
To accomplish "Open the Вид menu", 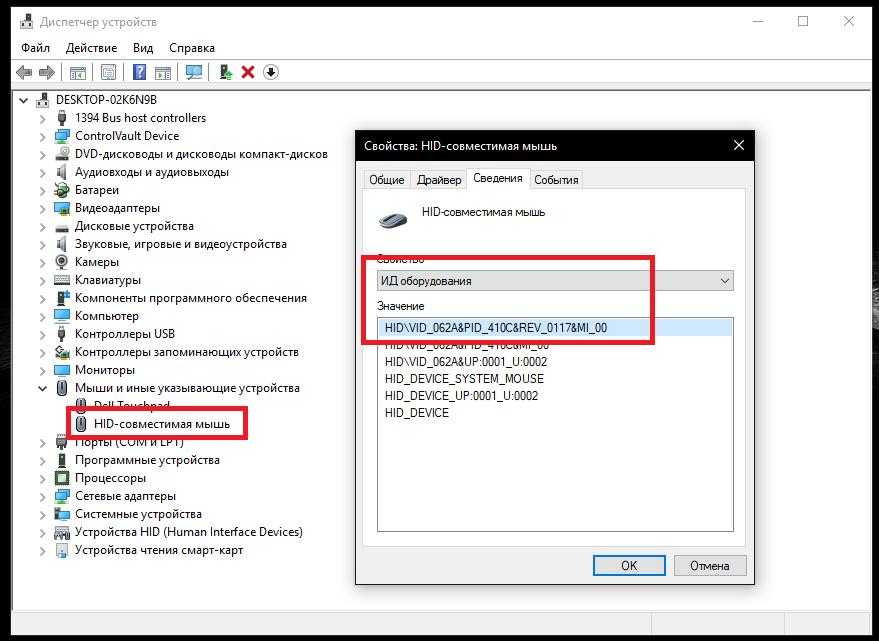I will [143, 48].
